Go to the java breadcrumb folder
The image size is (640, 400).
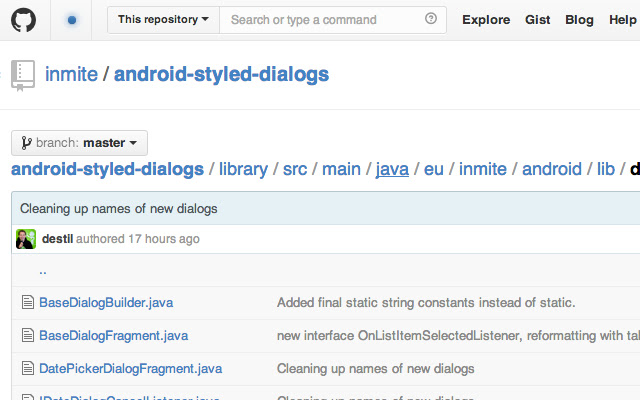coord(392,170)
